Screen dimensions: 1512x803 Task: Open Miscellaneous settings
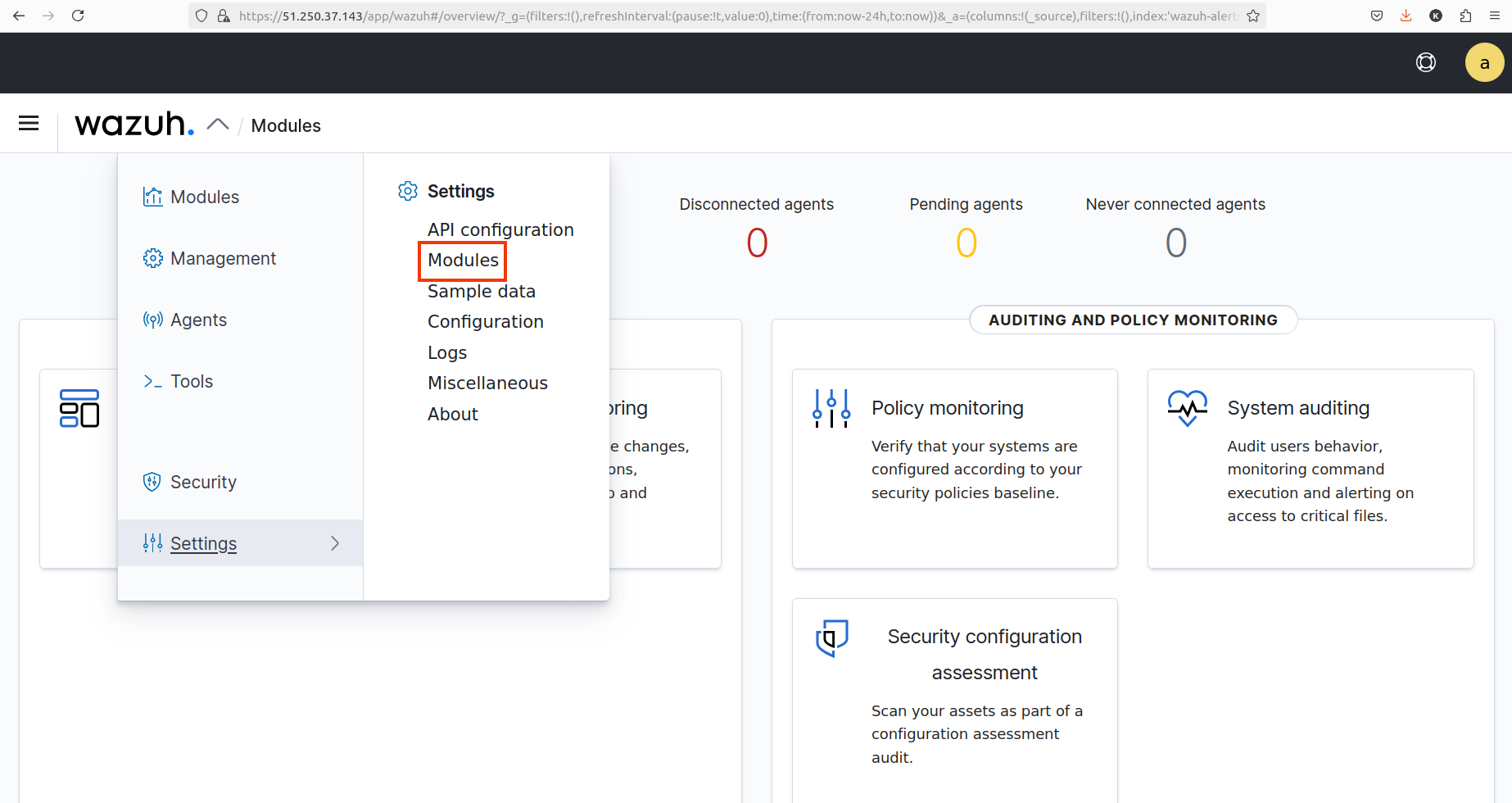487,383
